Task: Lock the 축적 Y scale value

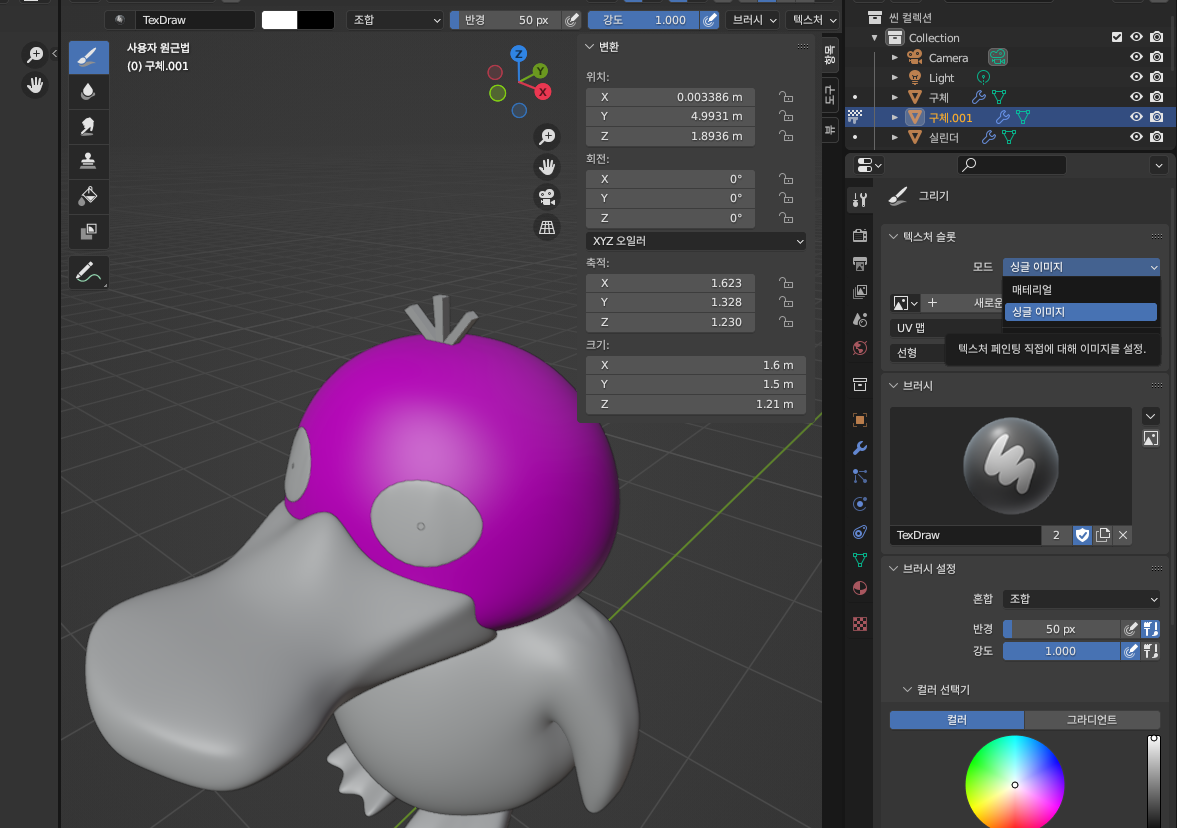Action: click(x=786, y=302)
